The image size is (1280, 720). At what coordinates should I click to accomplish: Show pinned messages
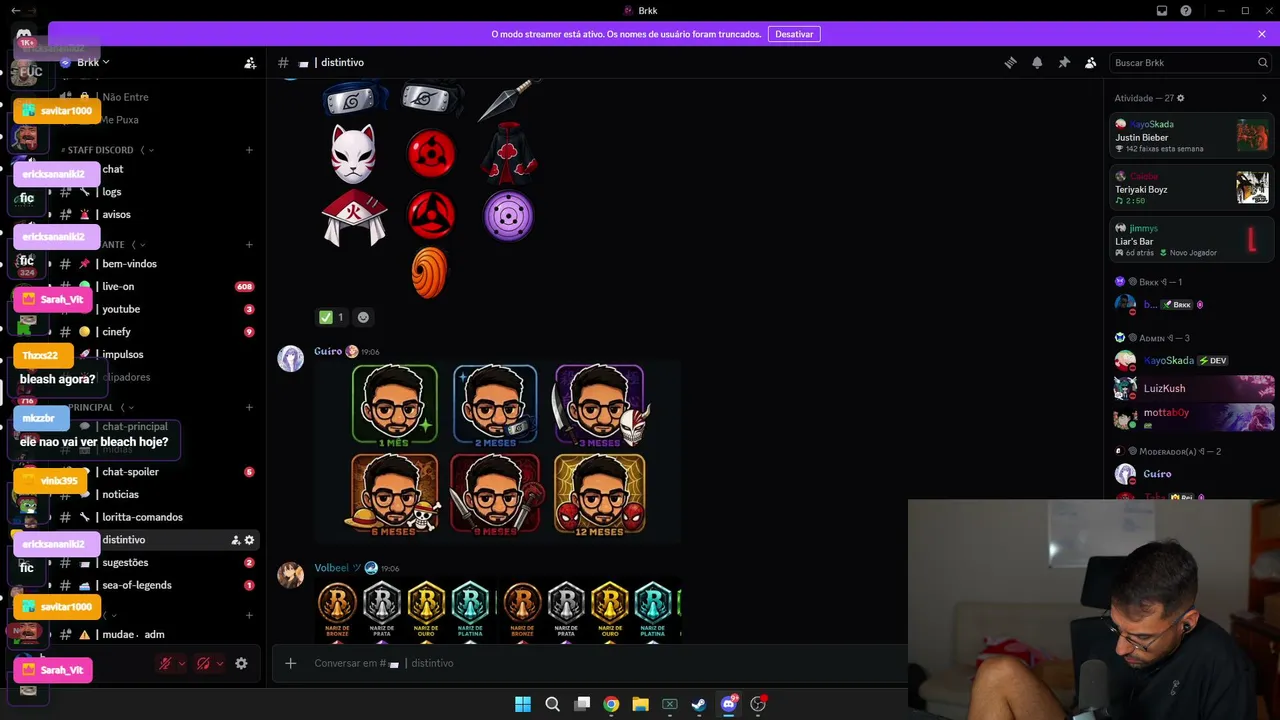click(x=1064, y=62)
